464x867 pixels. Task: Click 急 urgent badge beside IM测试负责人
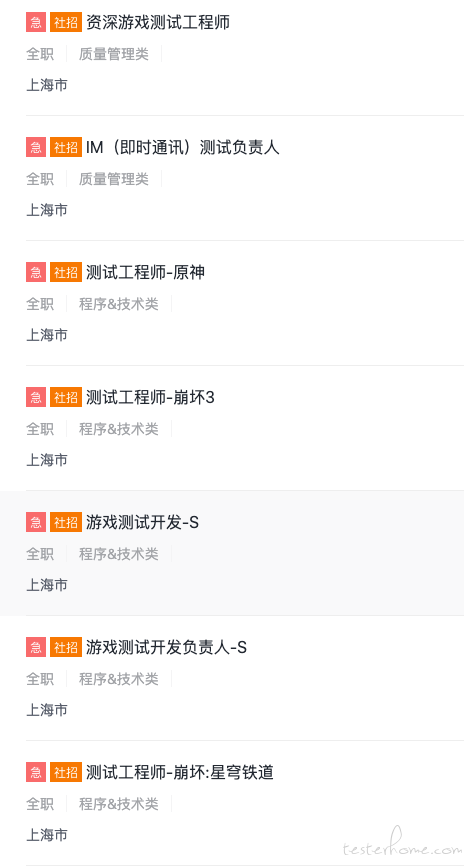(36, 148)
